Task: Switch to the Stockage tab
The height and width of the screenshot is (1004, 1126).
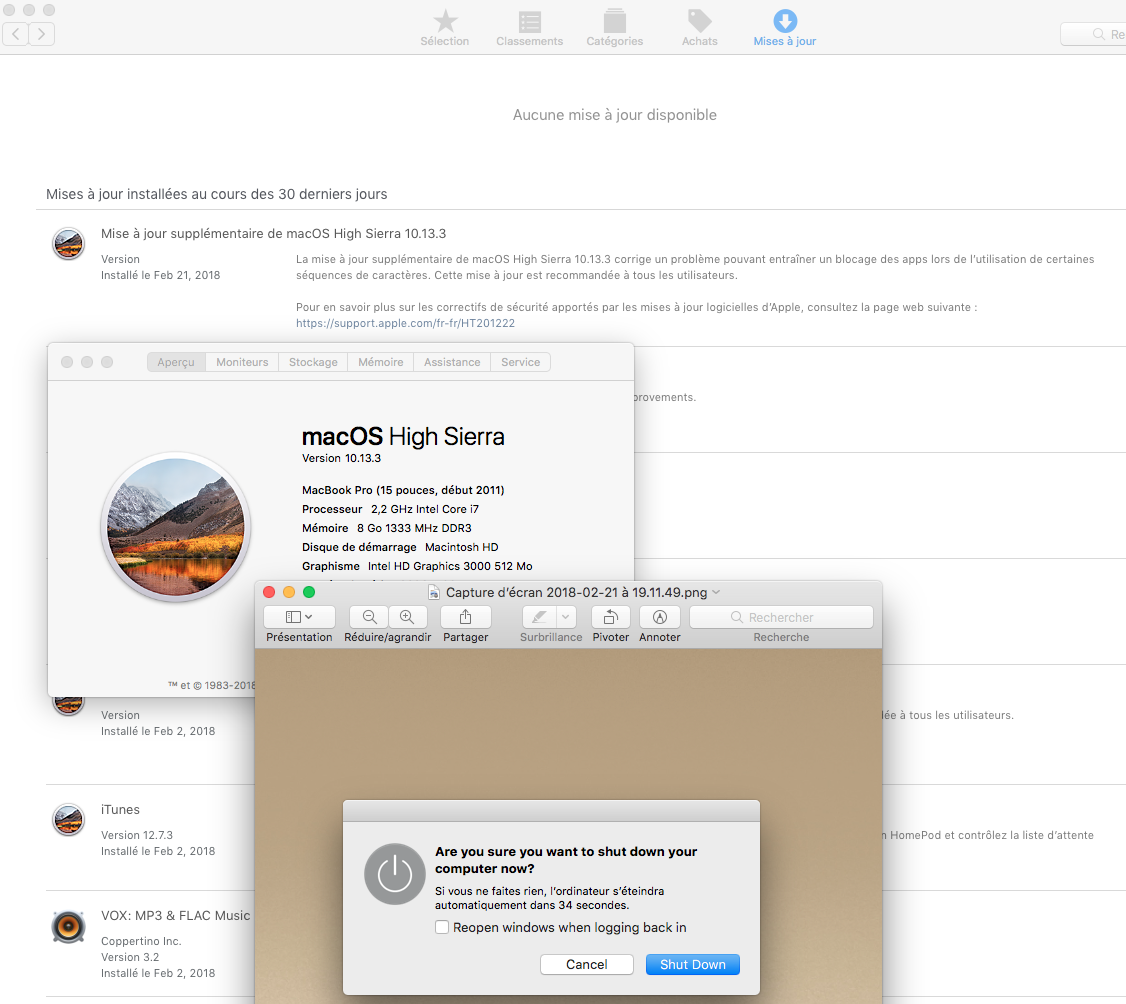Action: click(313, 362)
